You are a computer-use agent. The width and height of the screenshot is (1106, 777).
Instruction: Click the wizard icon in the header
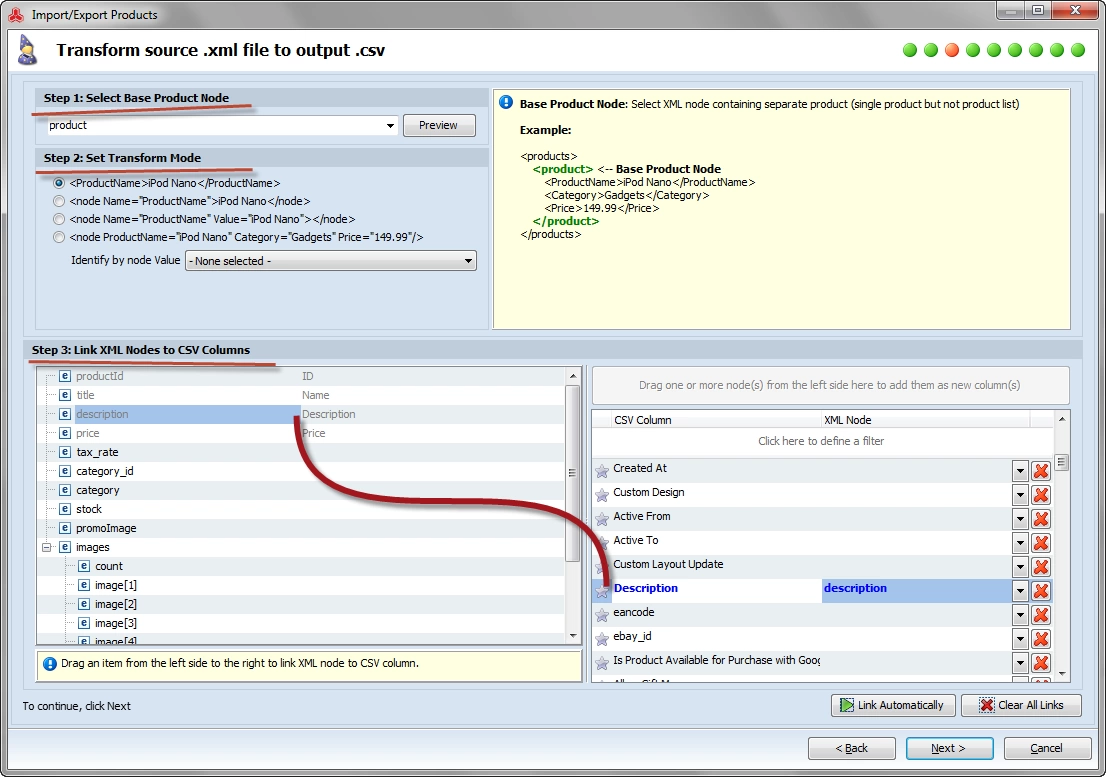[27, 50]
